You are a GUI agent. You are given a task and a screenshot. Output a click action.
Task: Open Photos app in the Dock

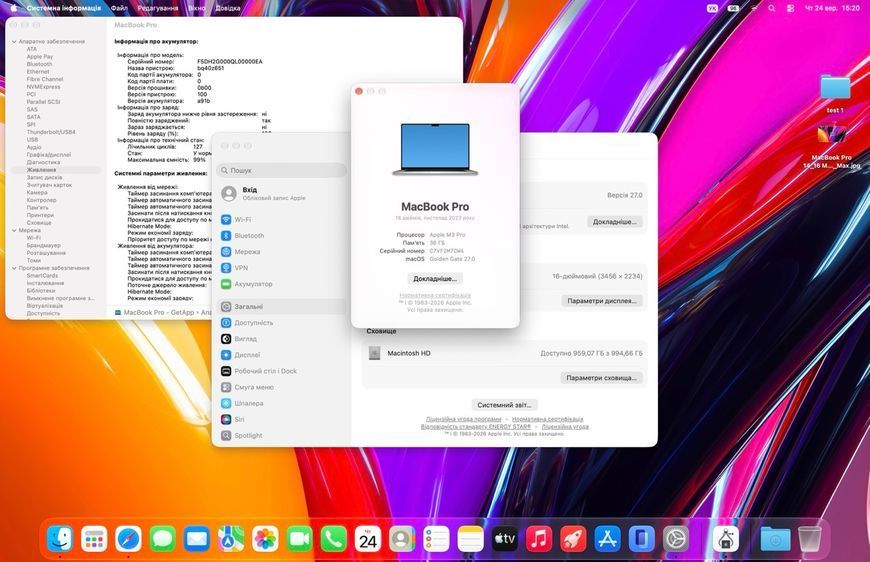tap(265, 539)
